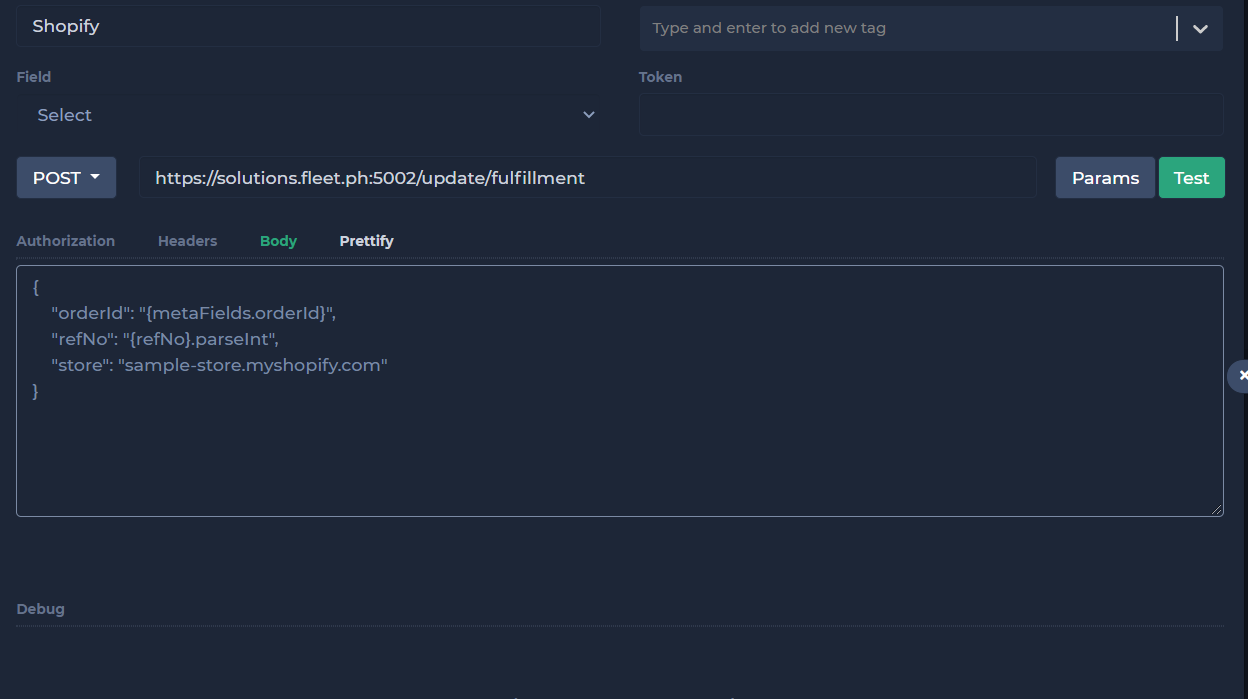The width and height of the screenshot is (1248, 699).
Task: Switch to the Headers tab
Action: coord(187,241)
